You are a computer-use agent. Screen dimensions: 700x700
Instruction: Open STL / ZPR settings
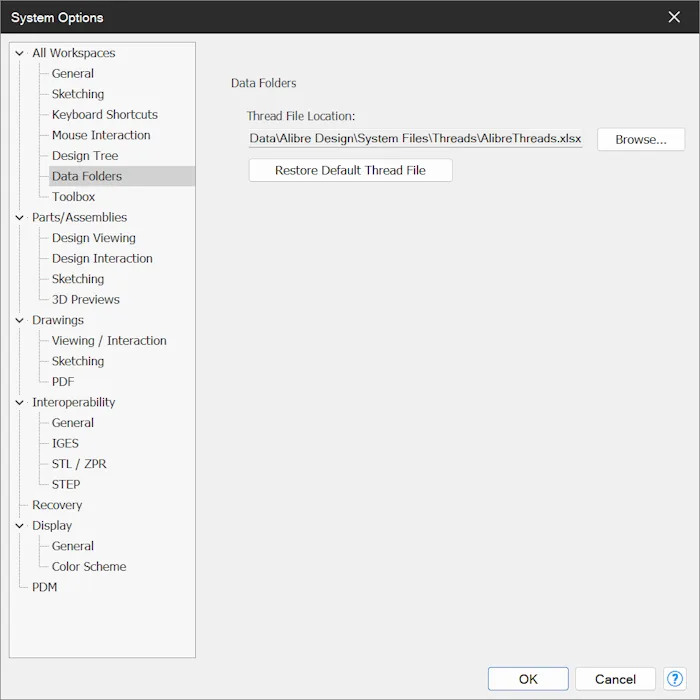79,463
